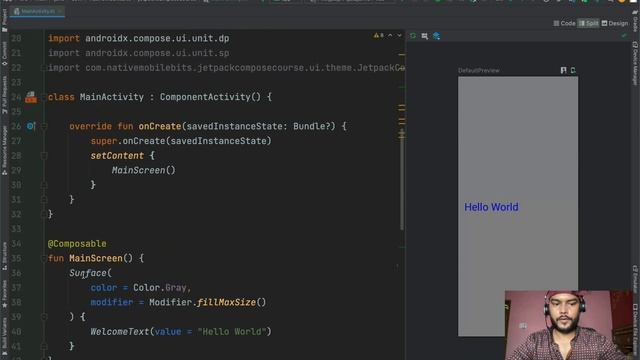Click the second icon in preview toolbar
The width and height of the screenshot is (640, 360).
click(424, 36)
